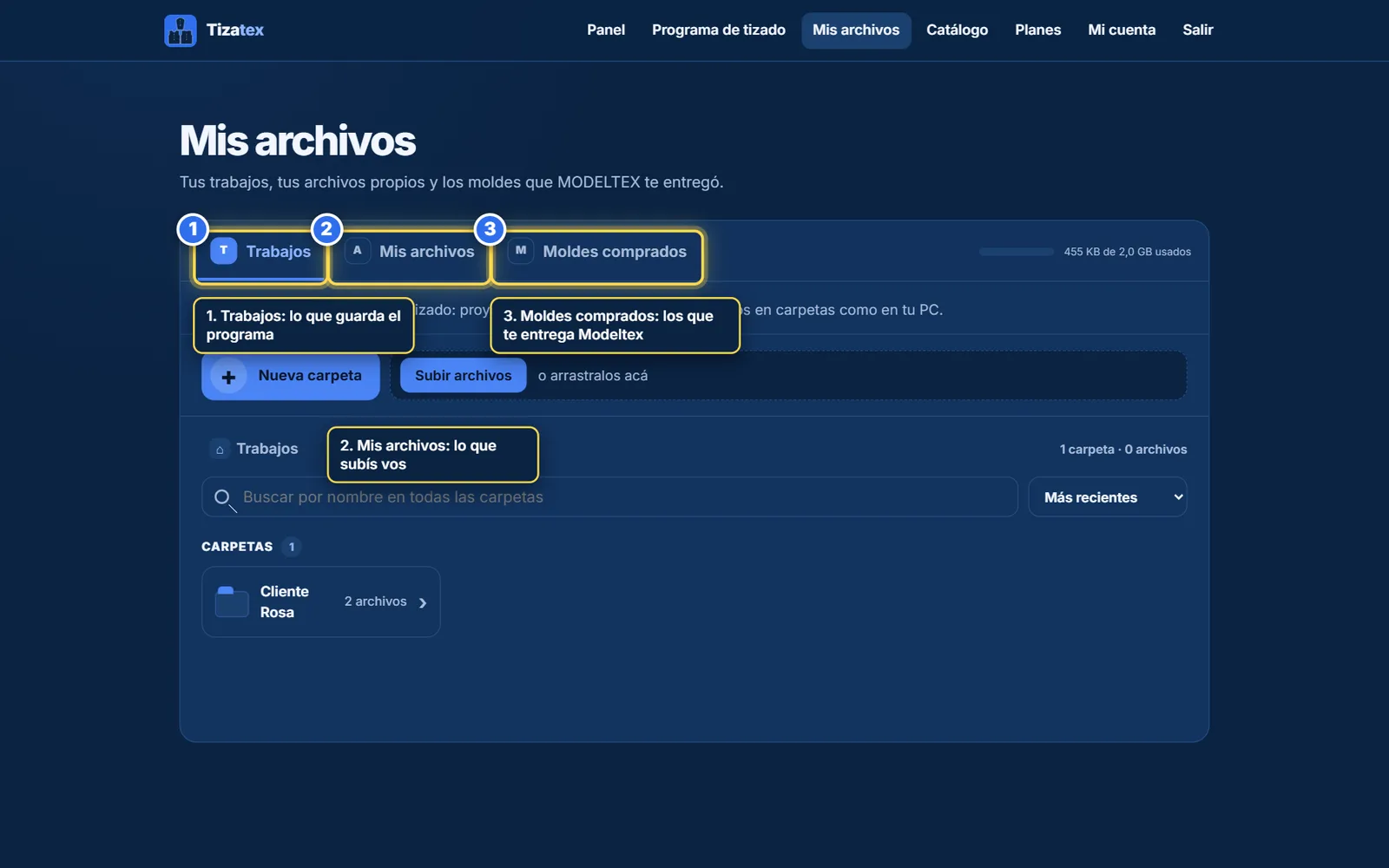Create a Nueva carpeta
Screen dimensions: 1389x868
click(291, 376)
